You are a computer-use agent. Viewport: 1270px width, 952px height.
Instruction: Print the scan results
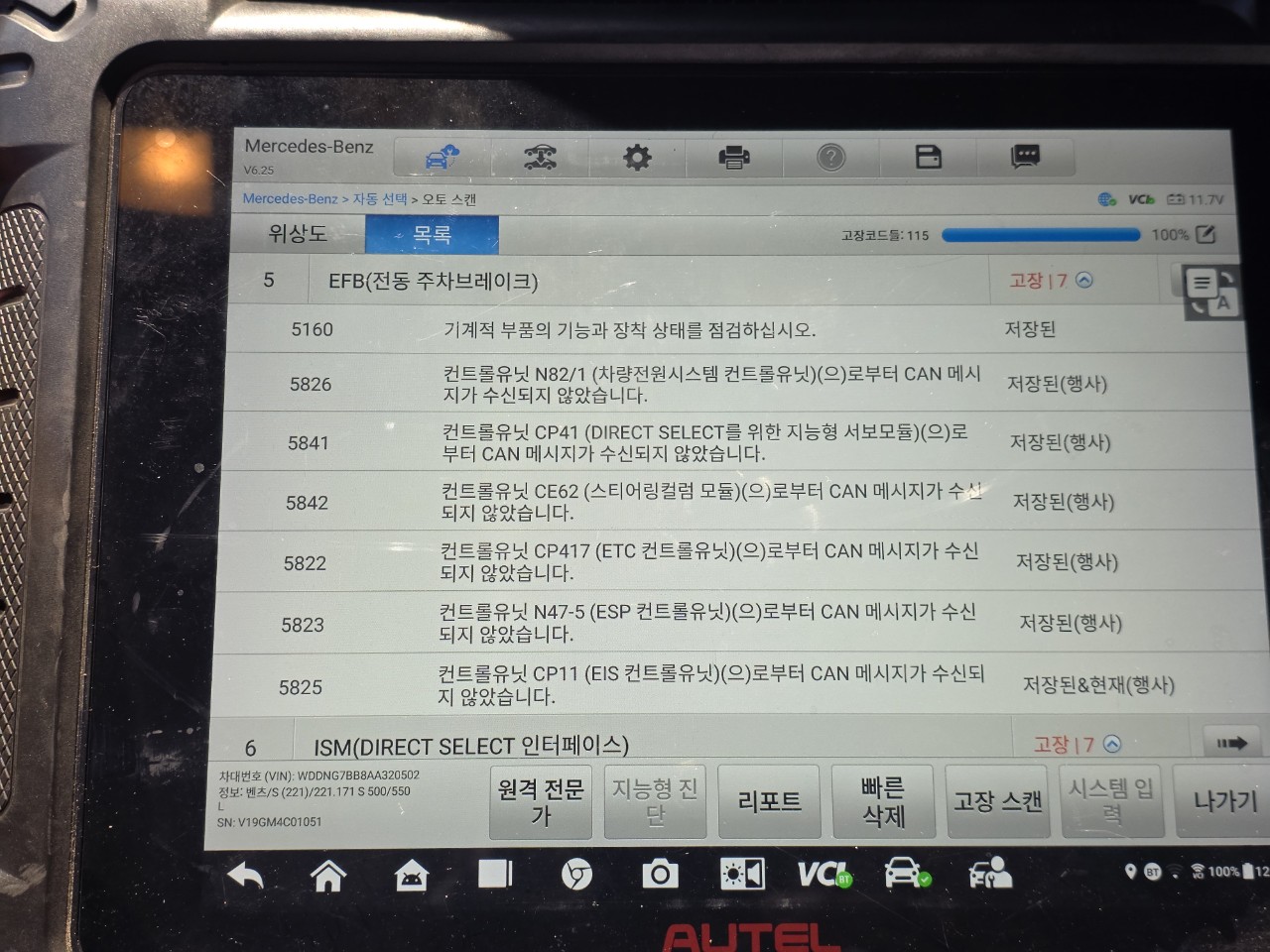tap(734, 157)
